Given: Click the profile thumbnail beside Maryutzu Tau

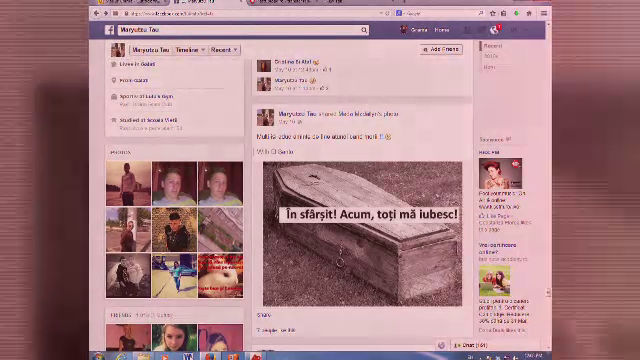Looking at the screenshot, I should (118, 50).
